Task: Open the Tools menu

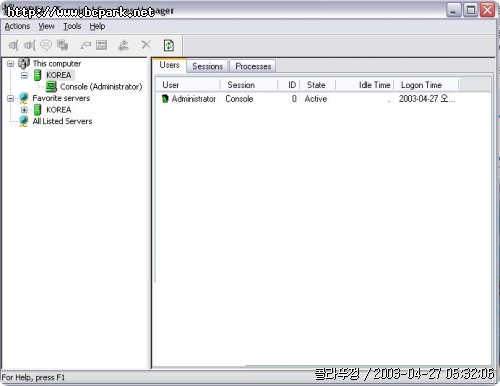Action: (72, 26)
